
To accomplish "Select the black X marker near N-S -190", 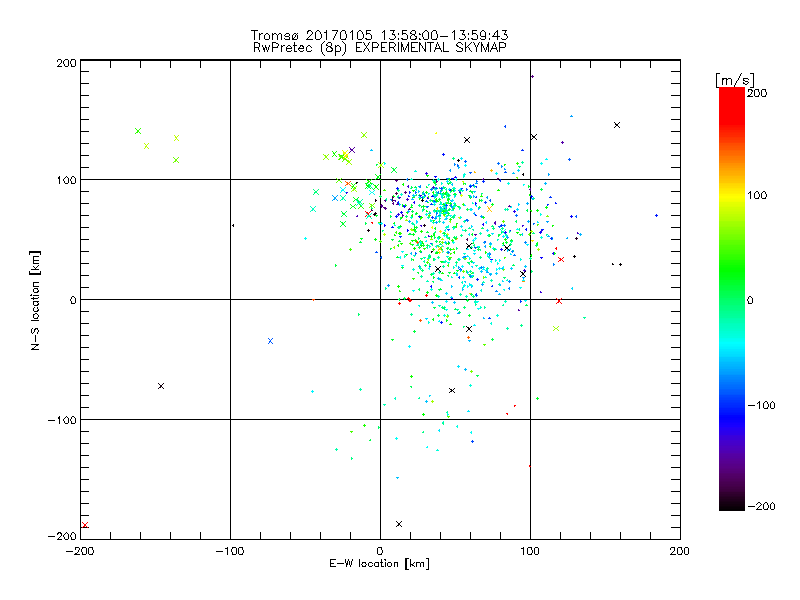I will 399,524.
